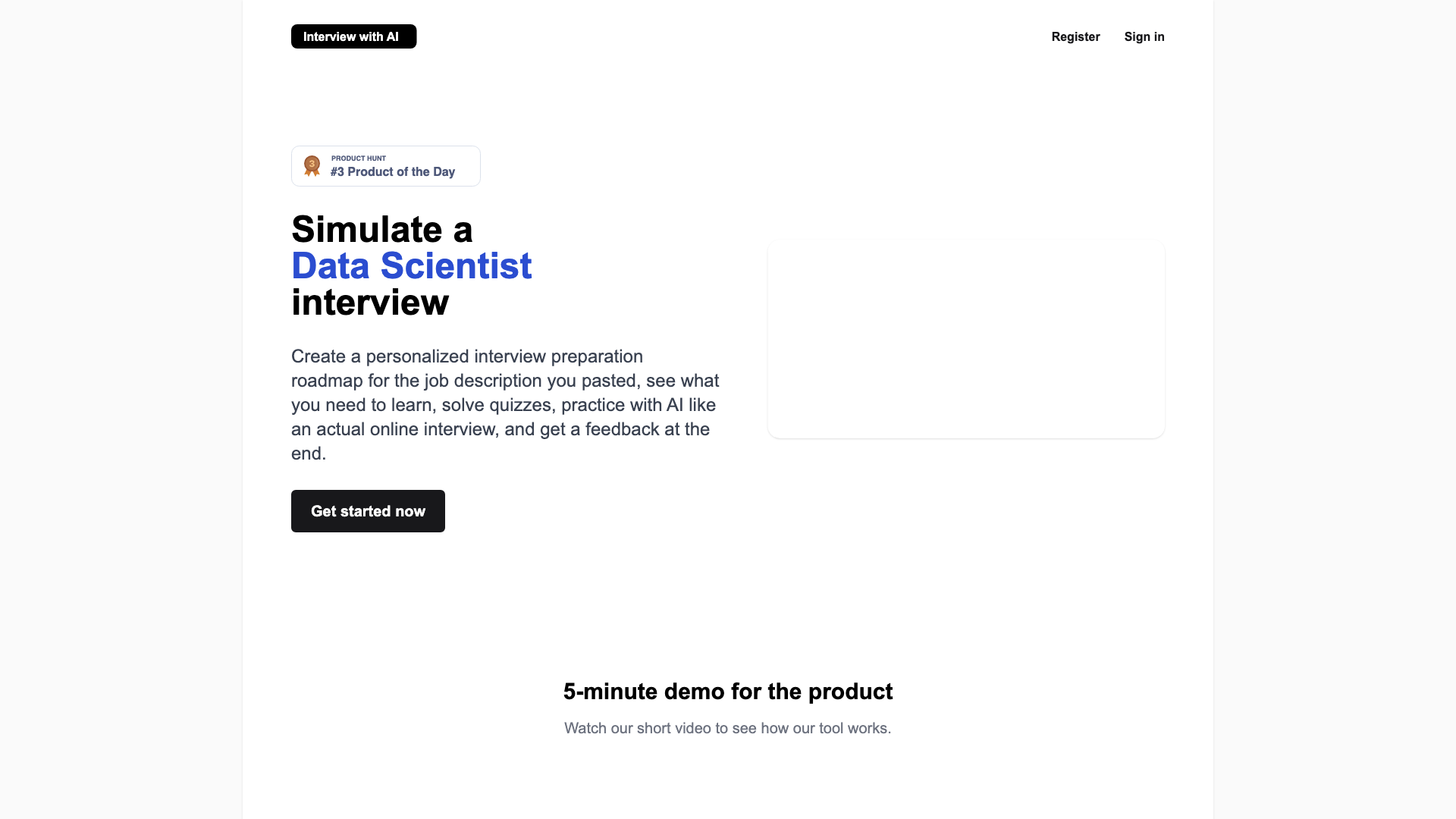Viewport: 1456px width, 819px height.
Task: Click the line mentioning actual online interview
Action: tap(500, 429)
